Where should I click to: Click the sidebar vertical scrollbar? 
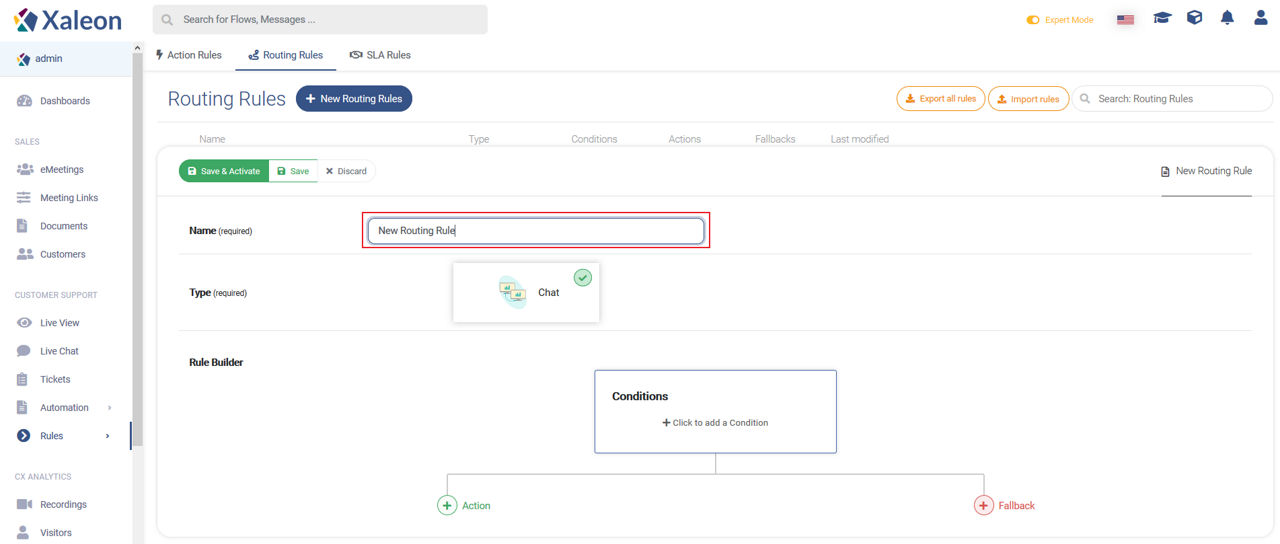138,250
